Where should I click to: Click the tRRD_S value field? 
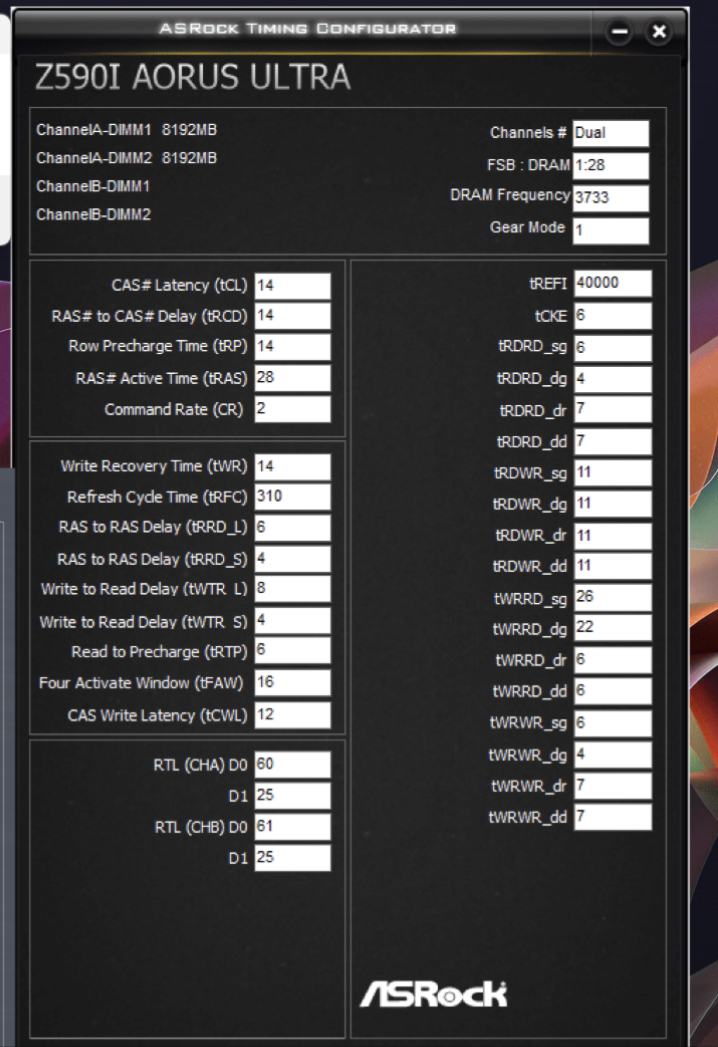293,559
